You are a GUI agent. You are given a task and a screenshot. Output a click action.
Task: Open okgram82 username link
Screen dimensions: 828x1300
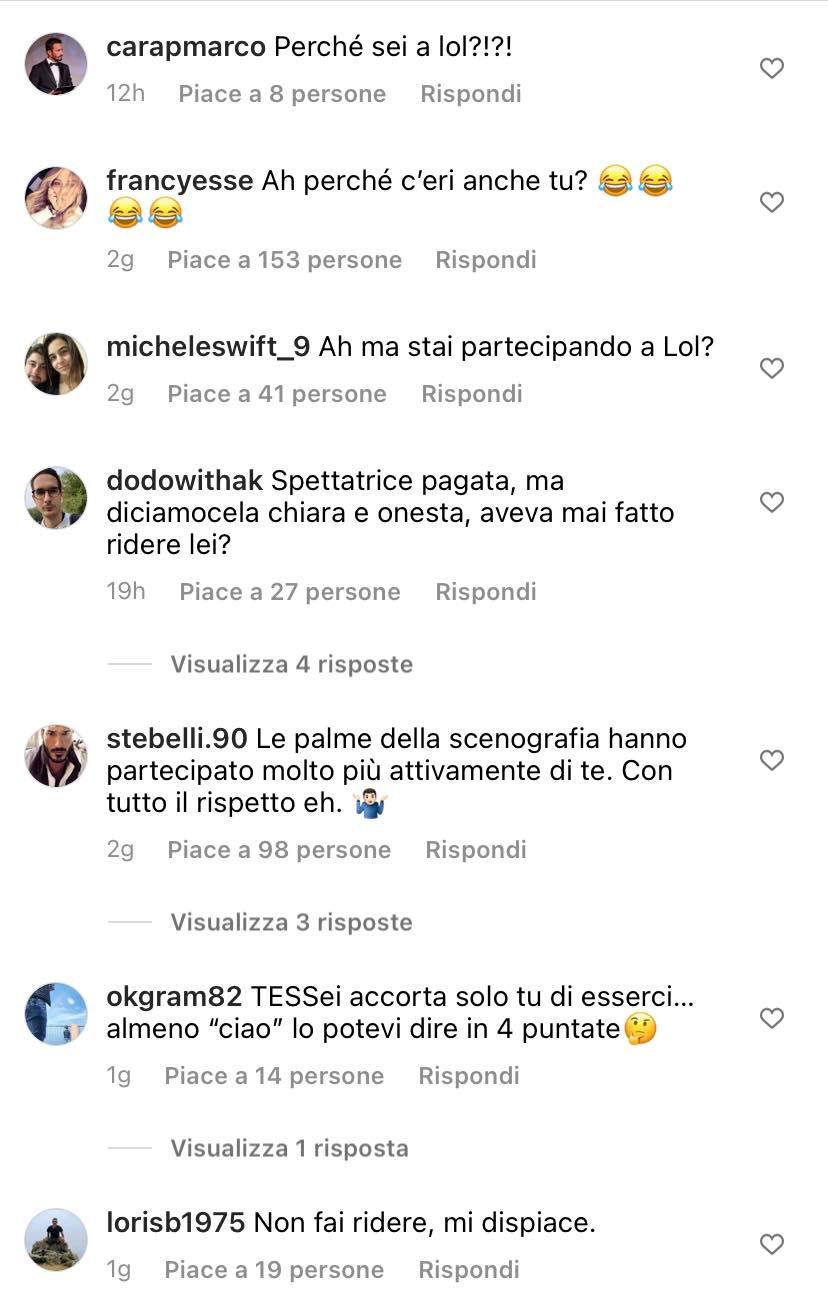click(x=174, y=997)
